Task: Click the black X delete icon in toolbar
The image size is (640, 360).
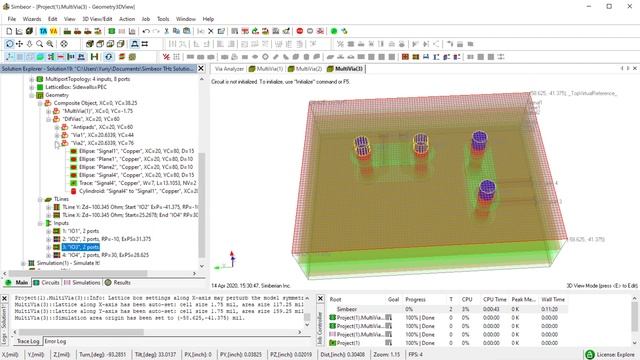Action: coord(211,31)
